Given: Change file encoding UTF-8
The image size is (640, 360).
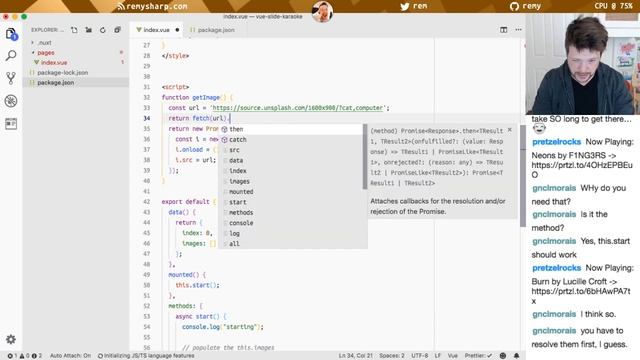Looking at the screenshot, I should coord(419,356).
